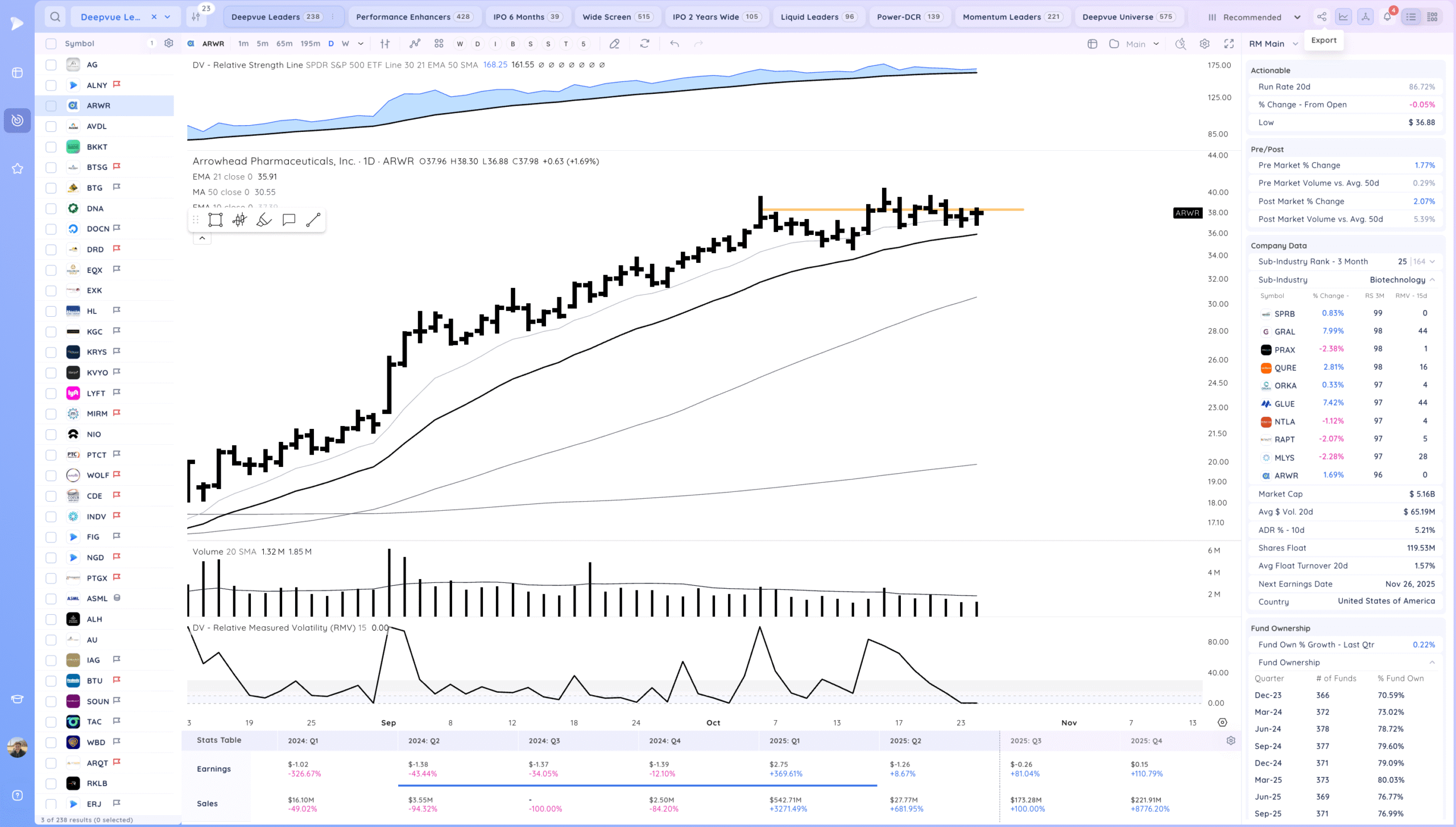
Task: Check the LYFT row checkbox
Action: (x=51, y=393)
